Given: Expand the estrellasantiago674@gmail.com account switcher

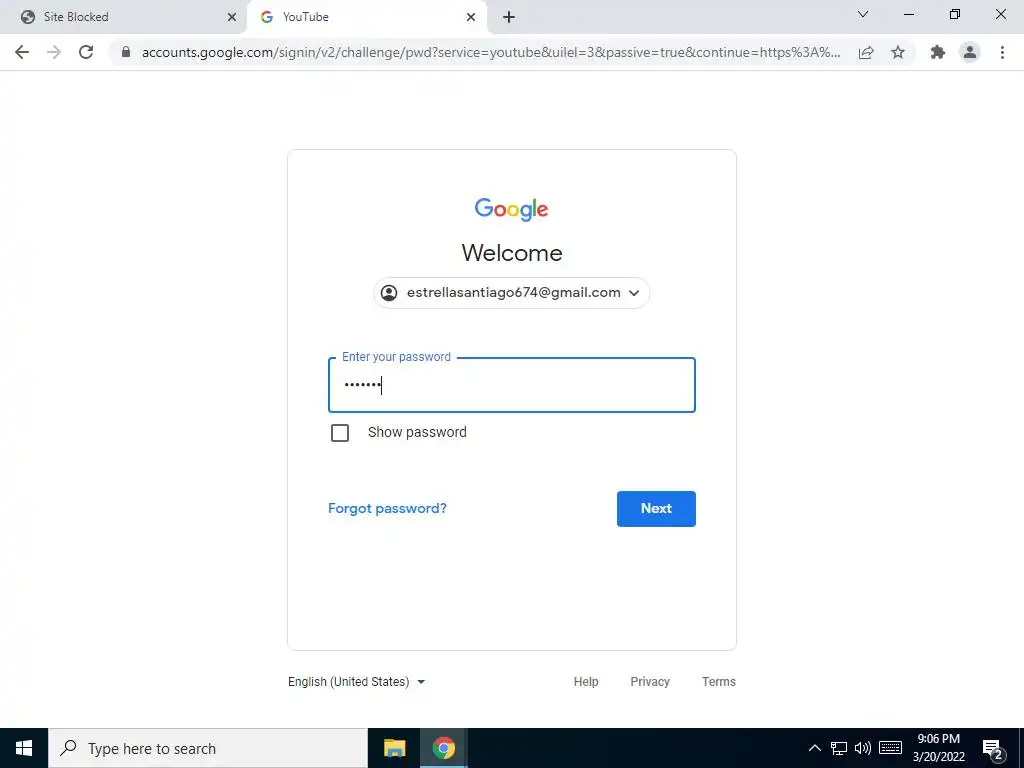Looking at the screenshot, I should (511, 293).
